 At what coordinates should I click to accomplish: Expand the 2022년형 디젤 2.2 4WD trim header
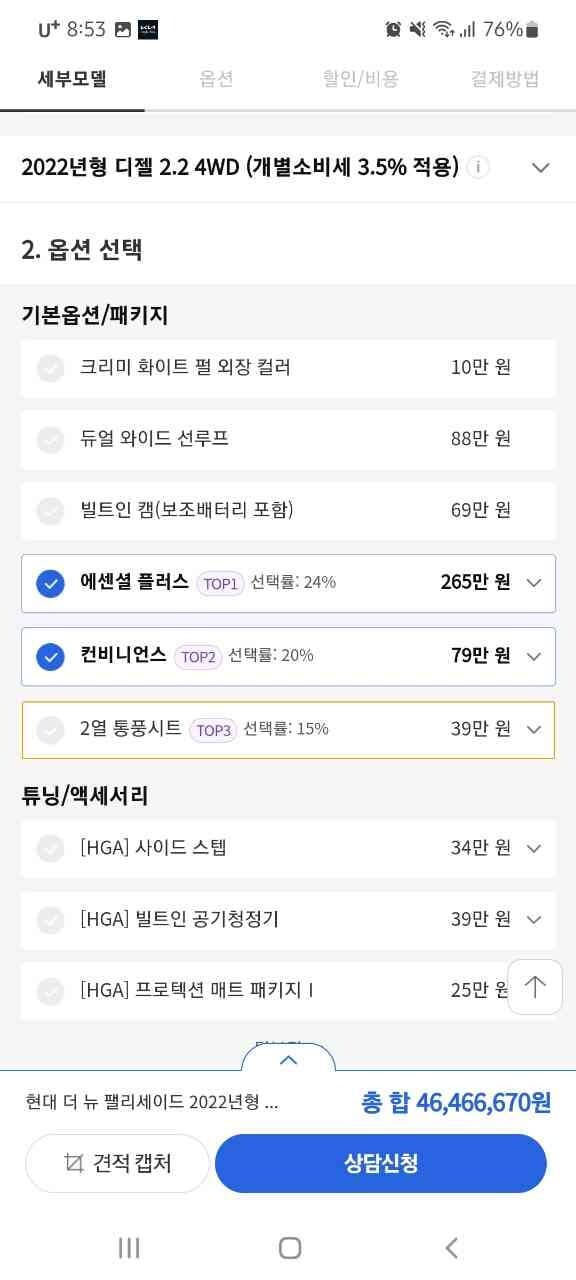[540, 168]
